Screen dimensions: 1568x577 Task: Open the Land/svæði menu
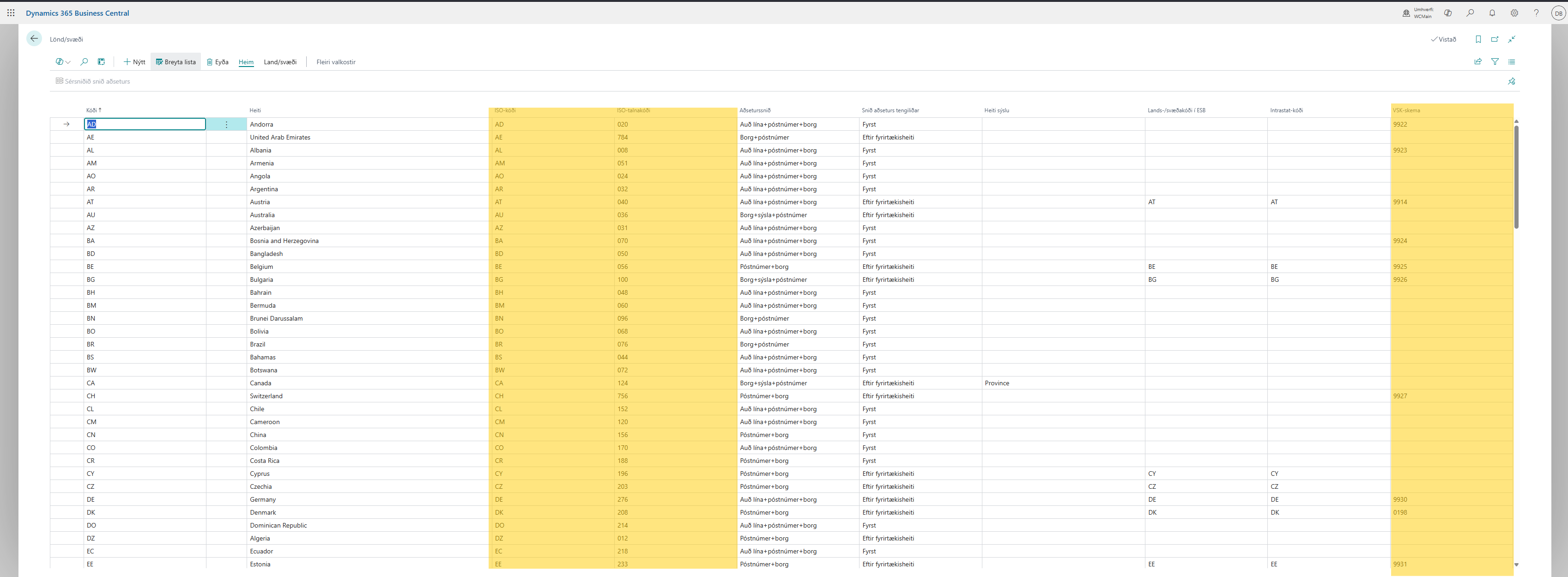(280, 61)
